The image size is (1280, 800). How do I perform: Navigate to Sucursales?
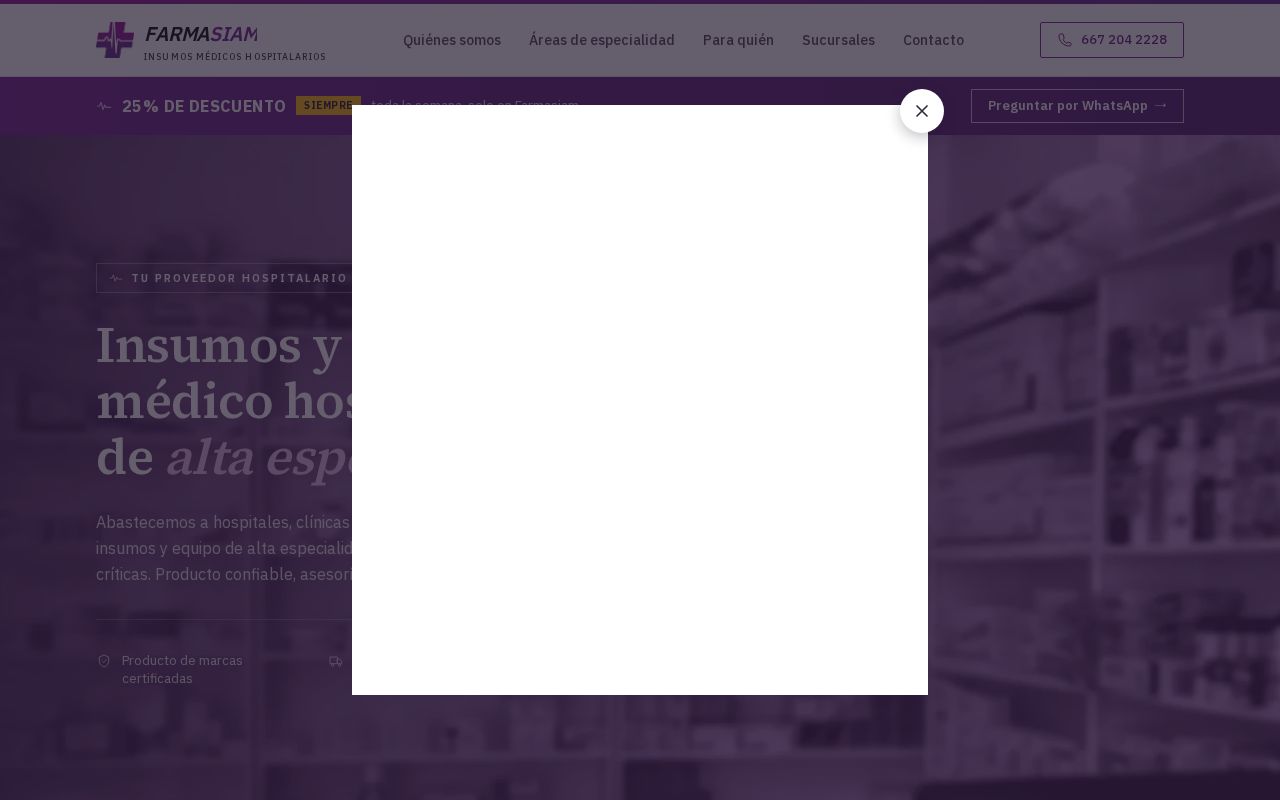[x=838, y=40]
